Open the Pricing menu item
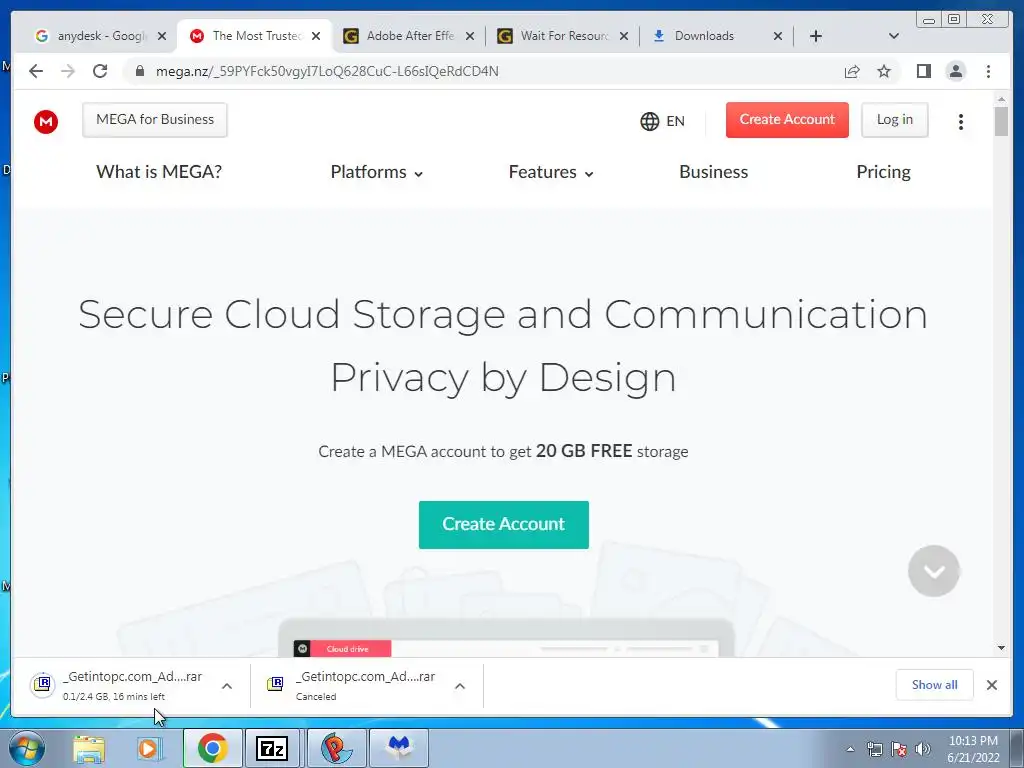This screenshot has height=768, width=1024. pyautogui.click(x=883, y=172)
